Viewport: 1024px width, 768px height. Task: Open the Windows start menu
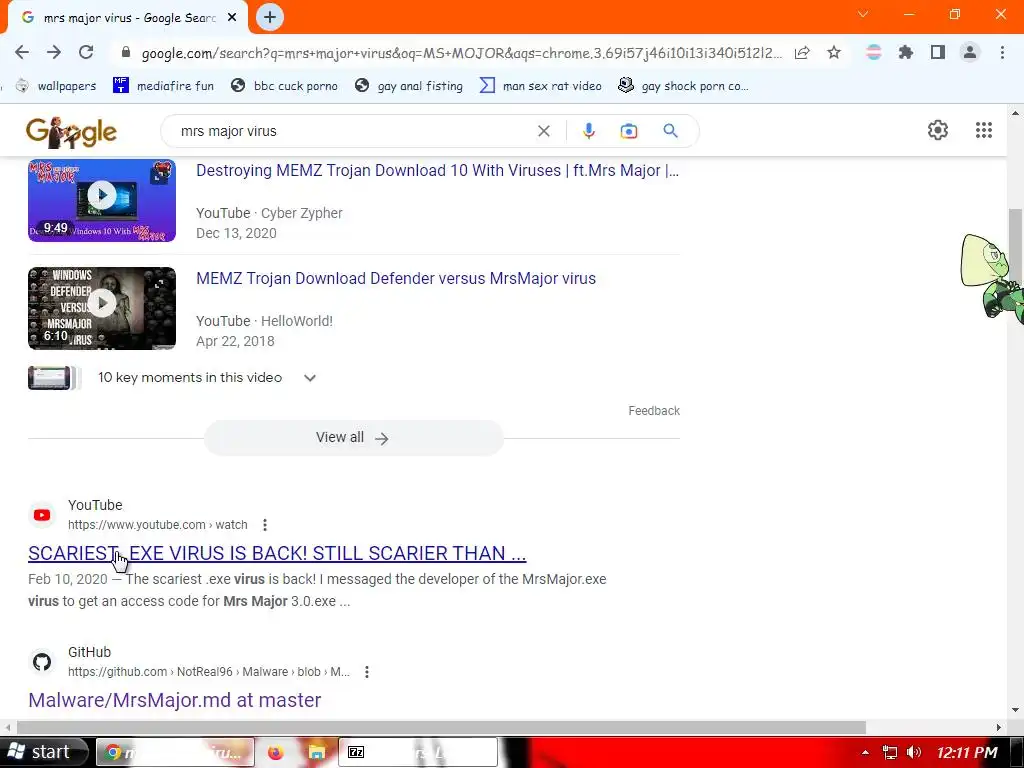(43, 752)
